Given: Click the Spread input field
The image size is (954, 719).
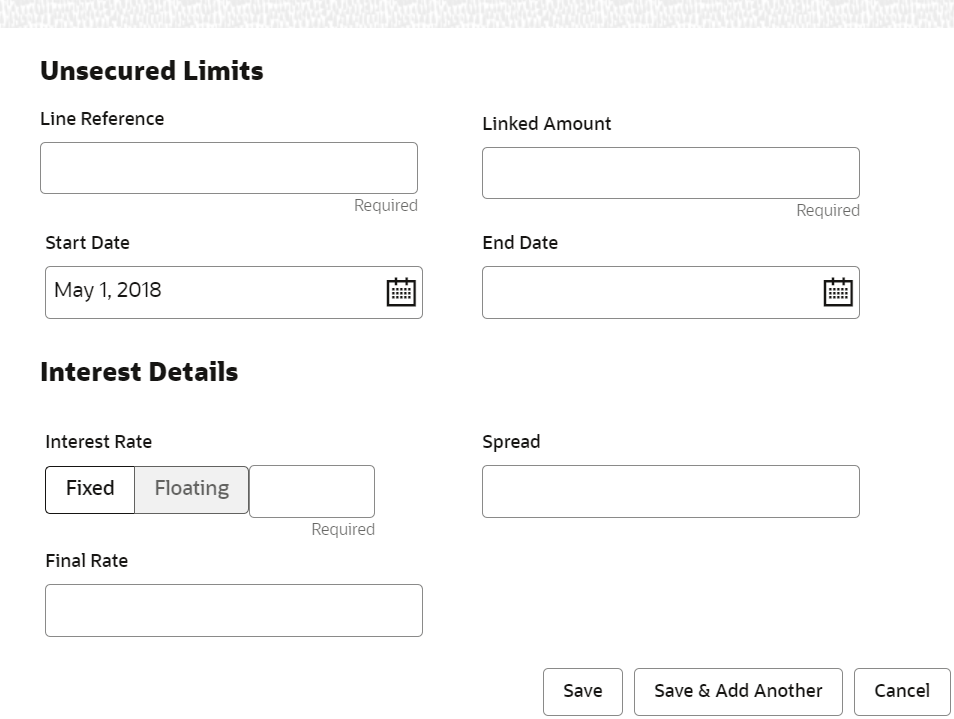Looking at the screenshot, I should click(670, 491).
